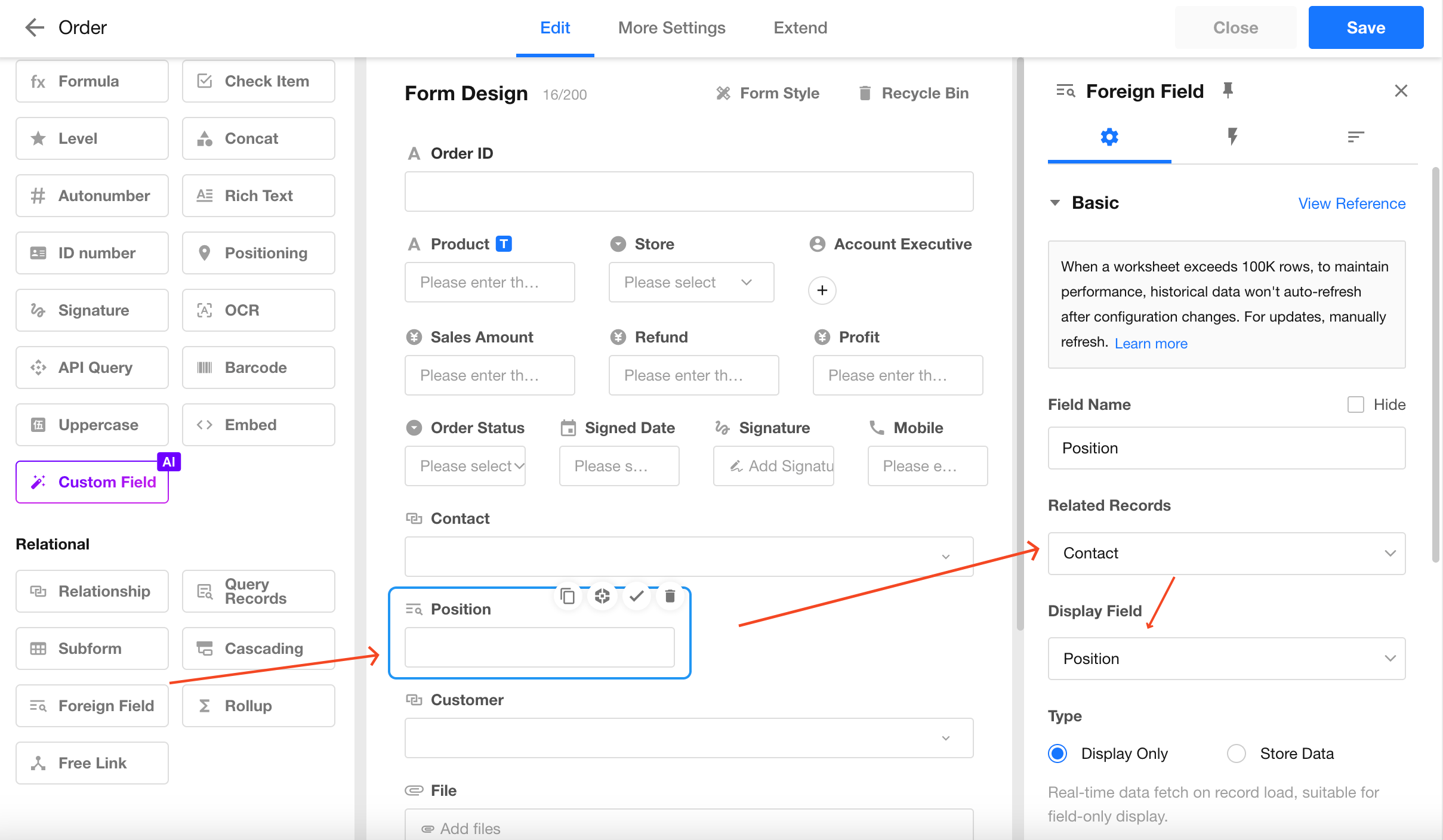Viewport: 1443px width, 840px height.
Task: Add a Foreign Field from the palette
Action: [x=92, y=706]
